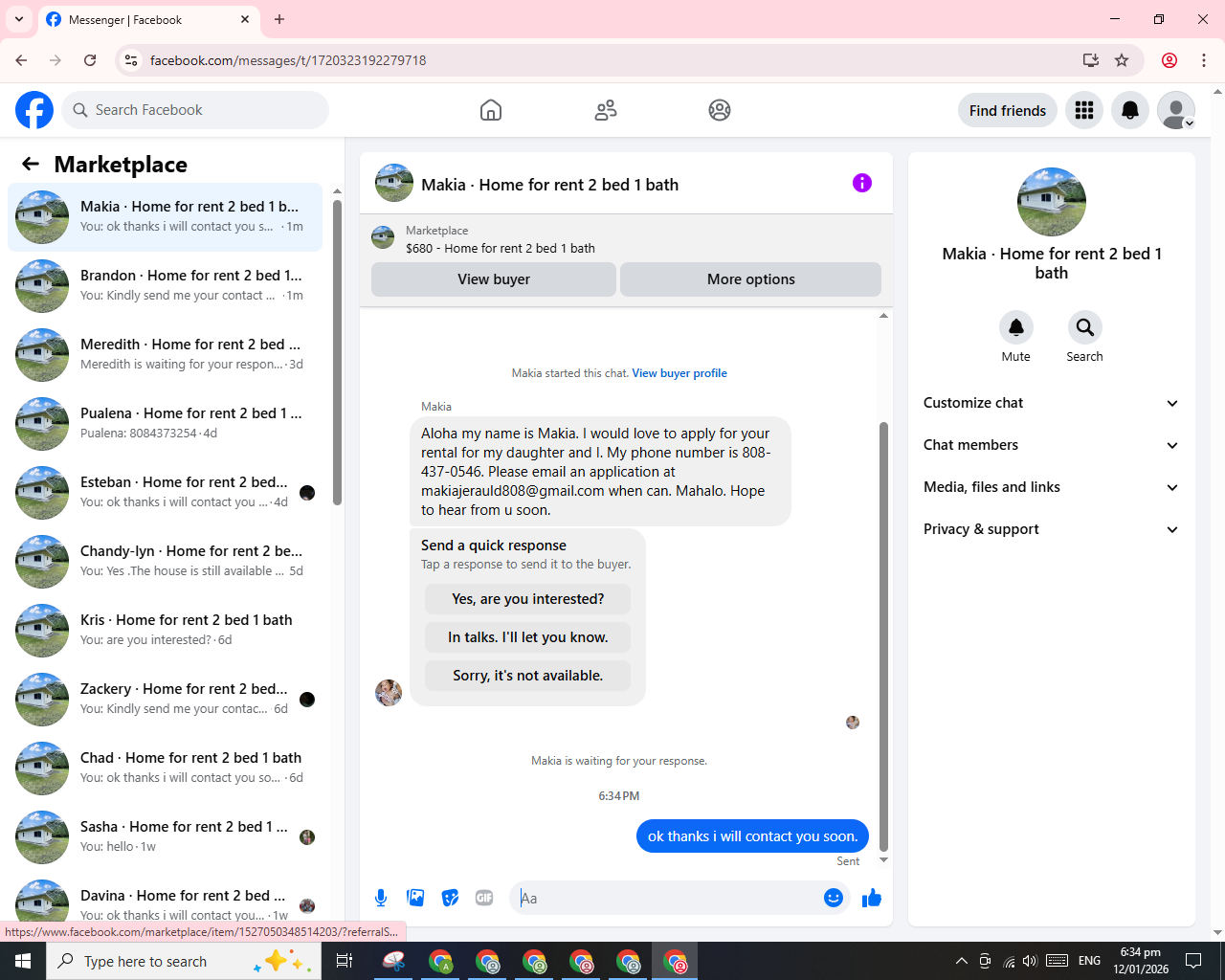The image size is (1225, 980).
Task: Click the More options button
Action: [x=751, y=279]
